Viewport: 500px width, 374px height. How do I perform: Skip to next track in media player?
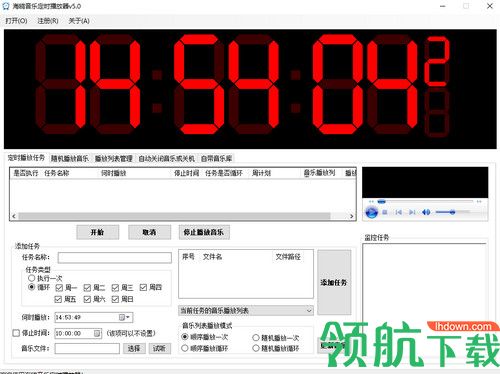[412, 212]
